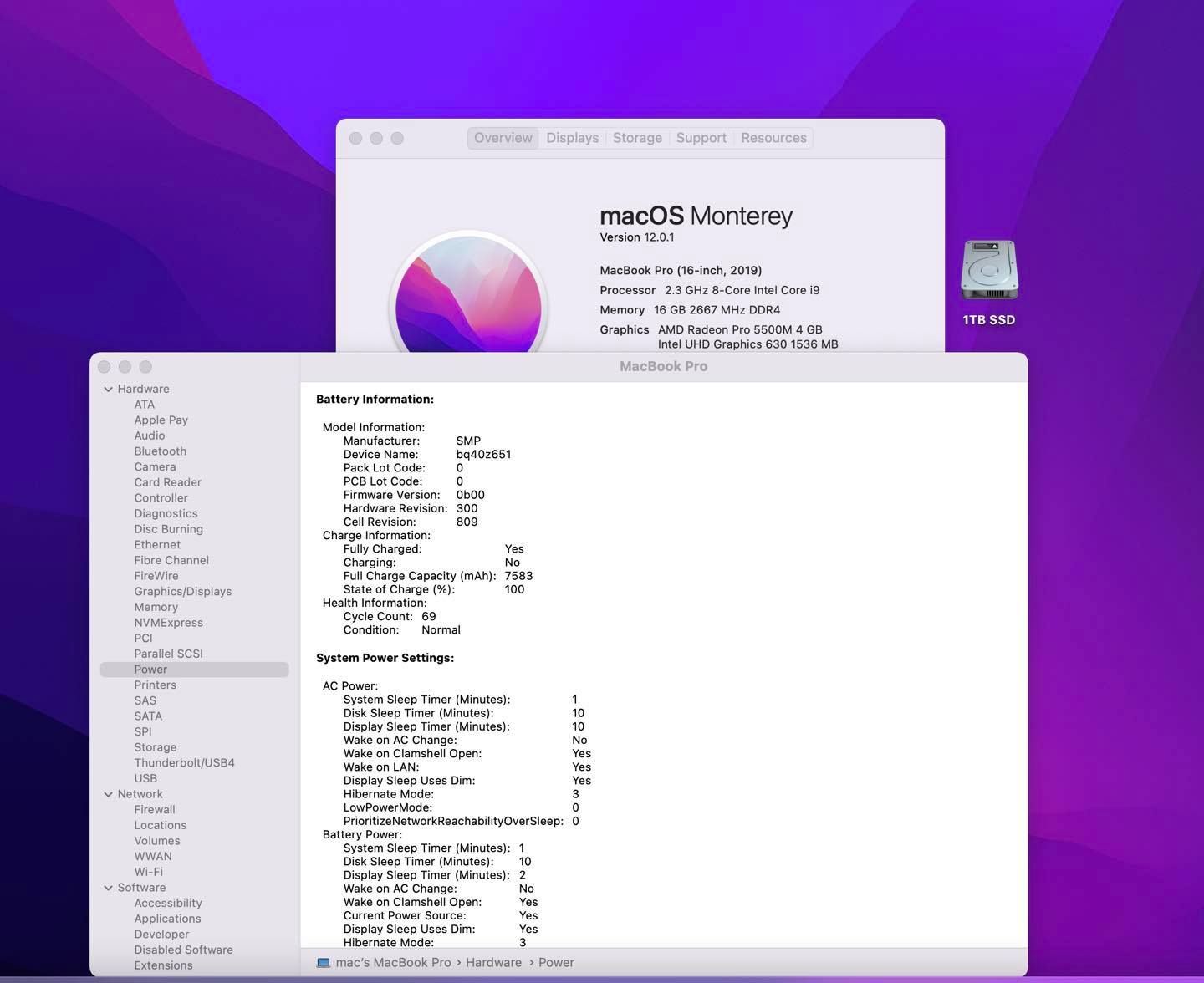Select SAS in the sidebar
The height and width of the screenshot is (983, 1204).
145,700
